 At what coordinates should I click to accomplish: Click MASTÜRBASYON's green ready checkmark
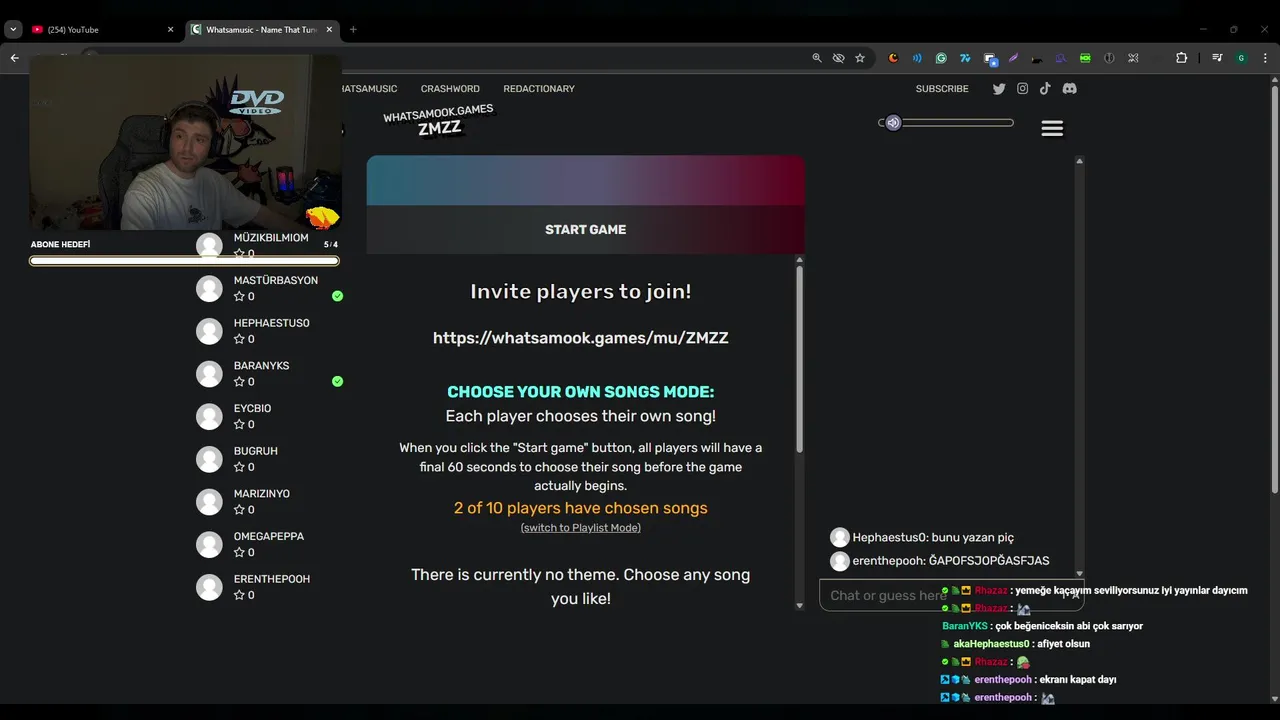click(x=337, y=296)
